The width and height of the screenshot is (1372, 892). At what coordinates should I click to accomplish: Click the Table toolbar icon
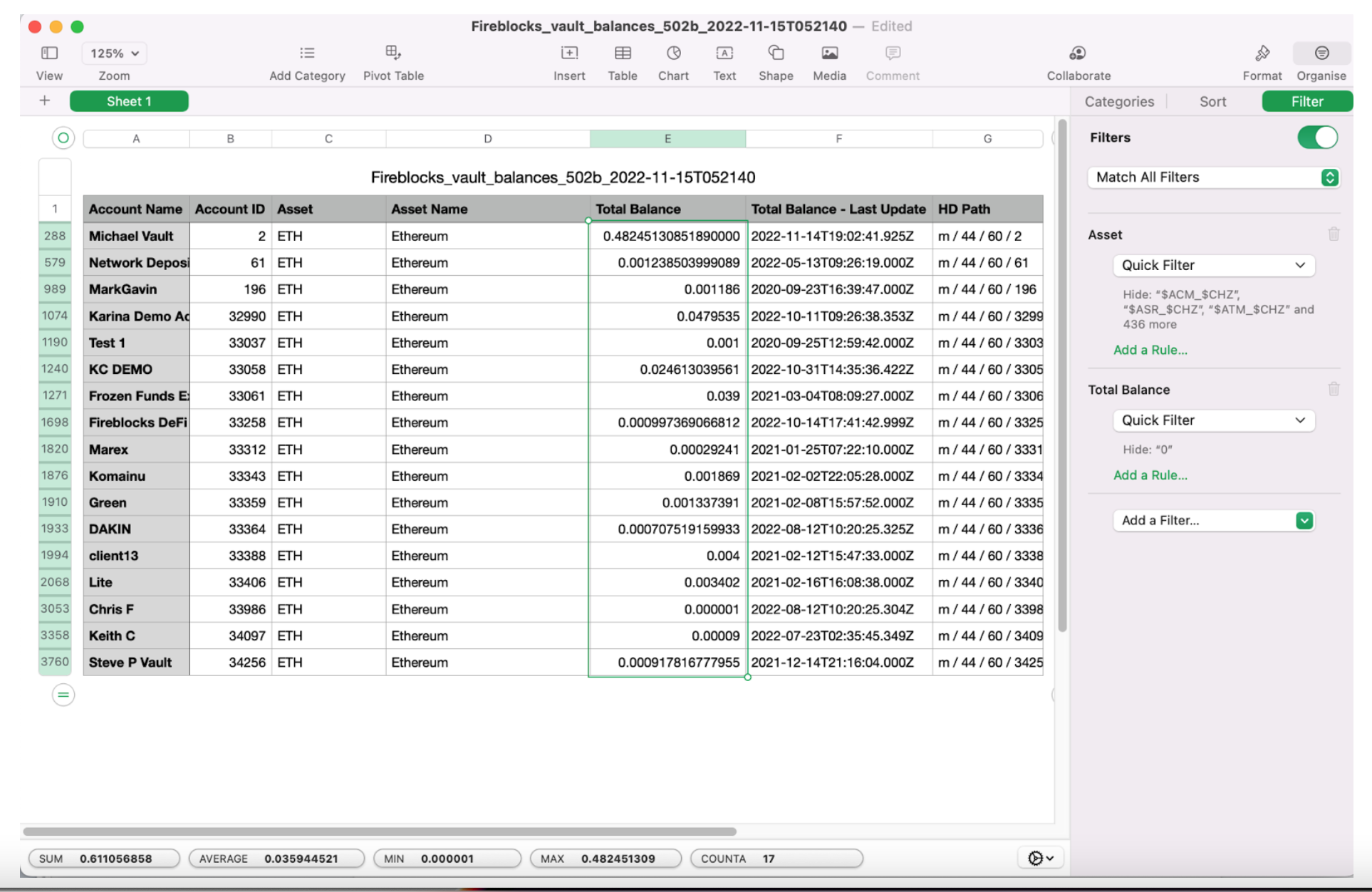click(x=623, y=53)
